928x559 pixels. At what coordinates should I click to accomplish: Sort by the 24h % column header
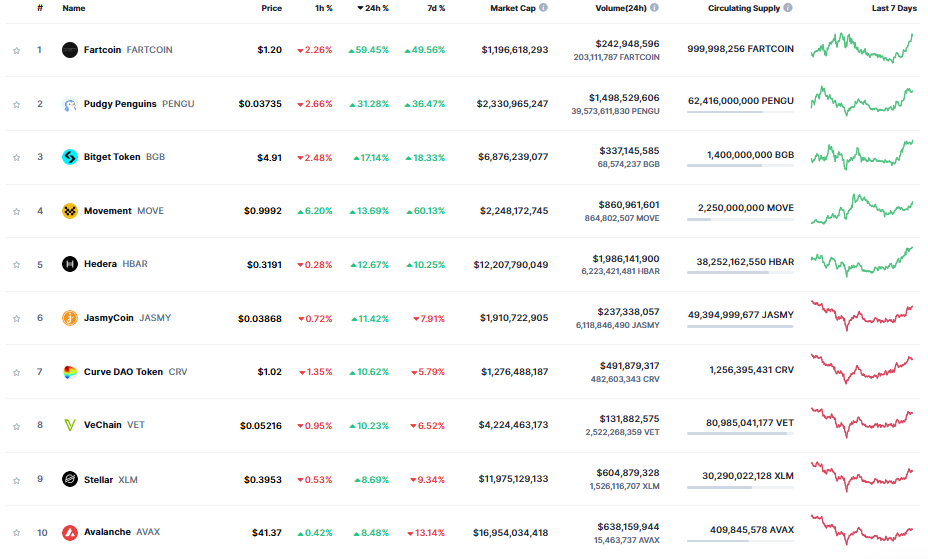373,8
